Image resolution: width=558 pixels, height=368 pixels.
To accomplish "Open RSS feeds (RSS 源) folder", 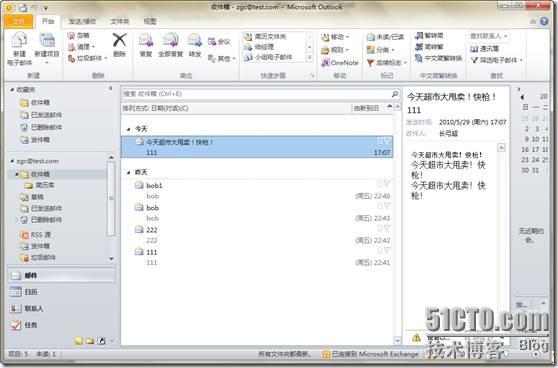I will click(36, 235).
